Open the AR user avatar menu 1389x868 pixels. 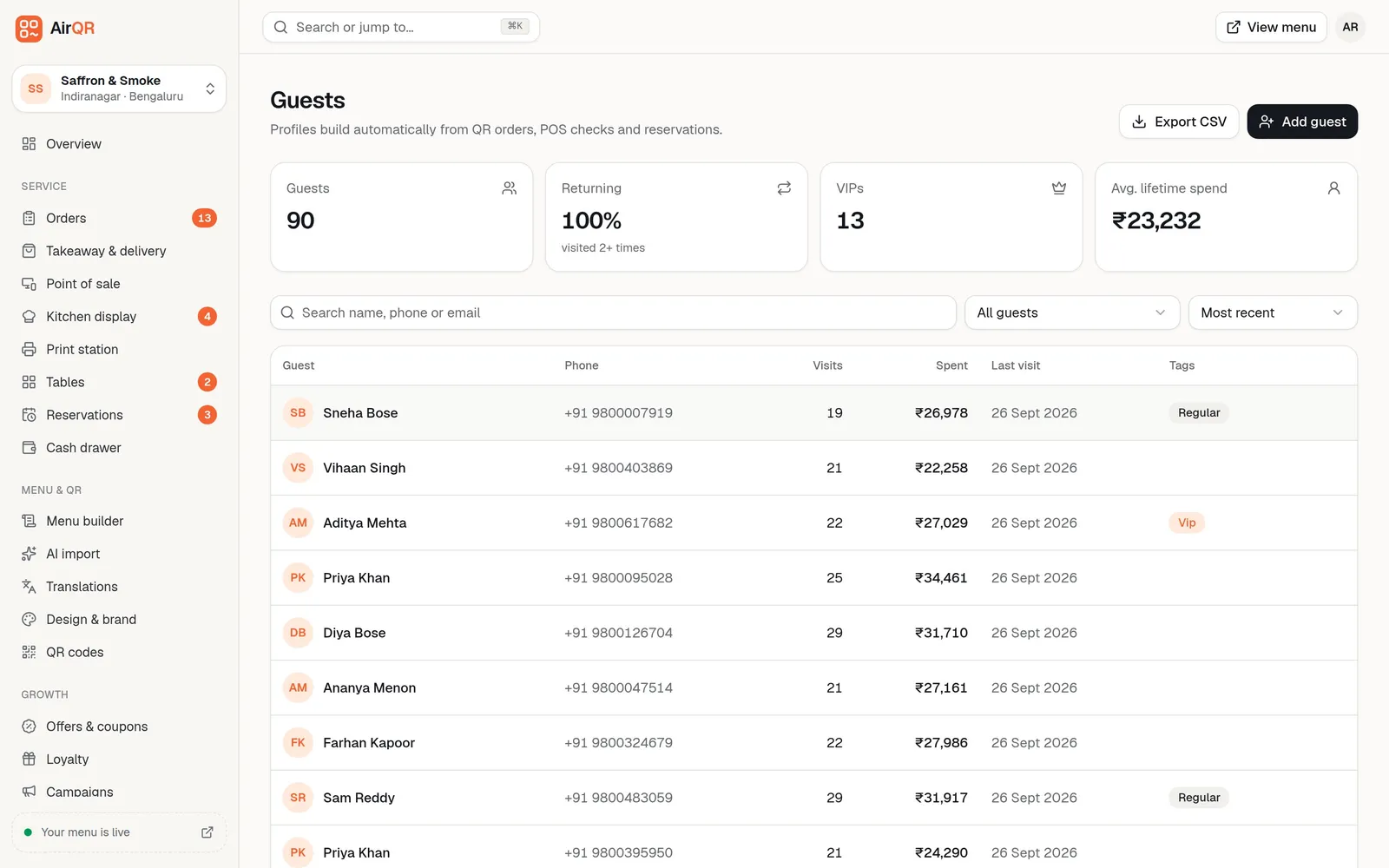click(1350, 27)
